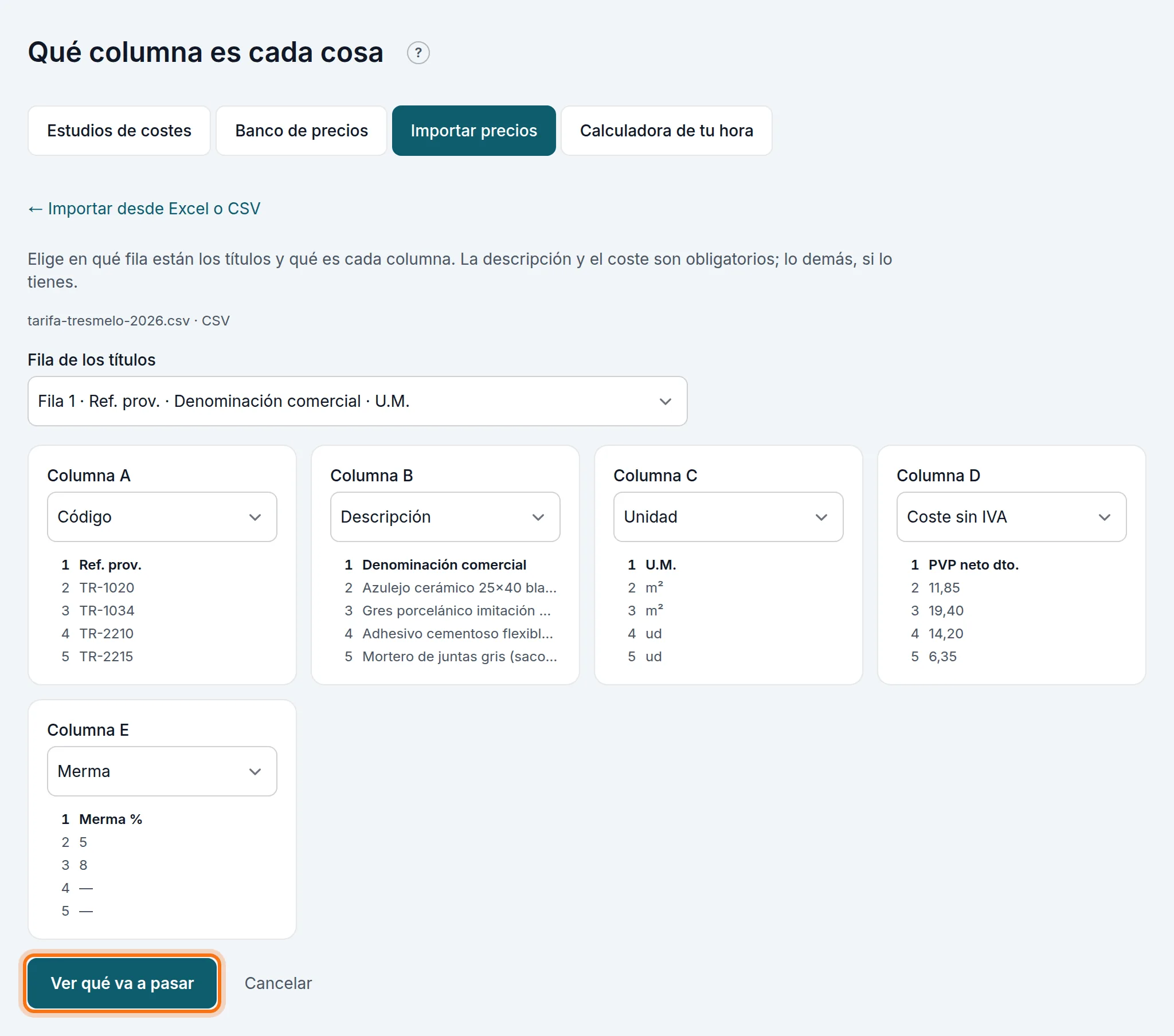Switch to Banco de precios tab
Image resolution: width=1174 pixels, height=1036 pixels.
302,131
